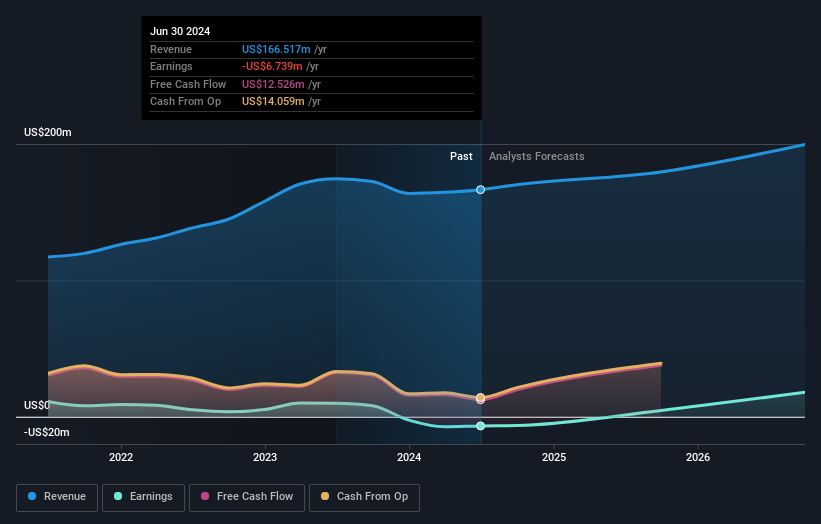The height and width of the screenshot is (524, 821).
Task: Toggle the Earnings legend button
Action: (x=143, y=497)
